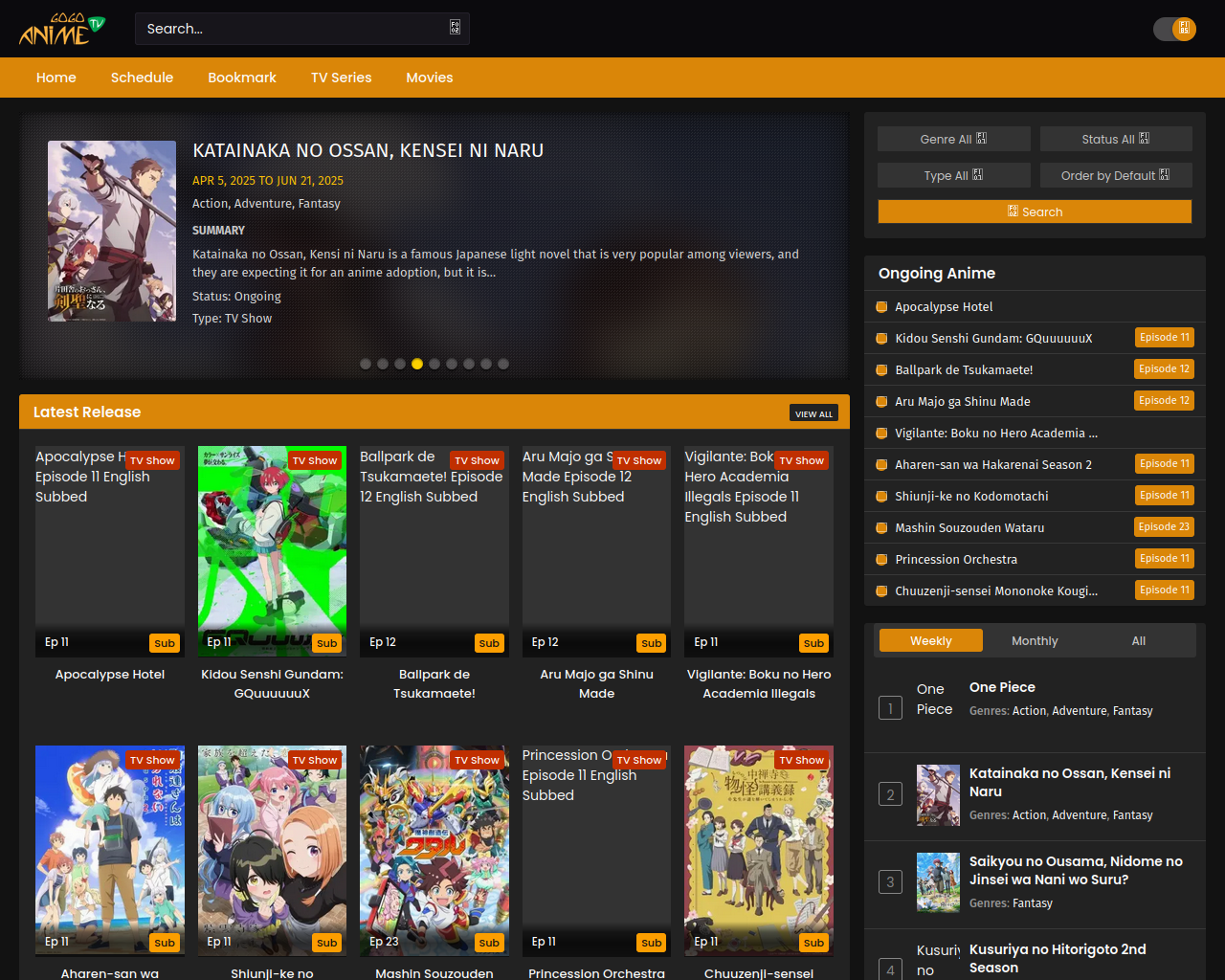Select last carousel dot
The width and height of the screenshot is (1225, 980).
503,364
